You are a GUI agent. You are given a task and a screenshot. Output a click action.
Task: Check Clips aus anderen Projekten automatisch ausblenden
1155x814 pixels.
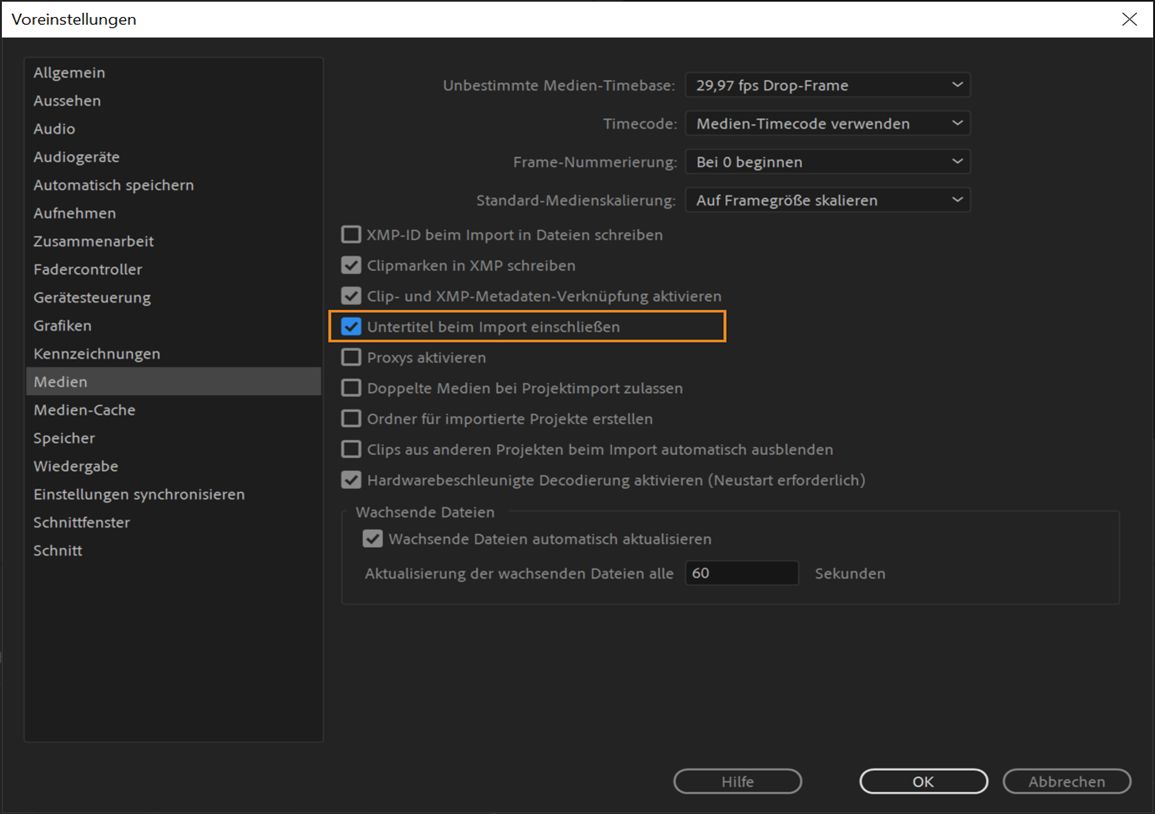pos(351,449)
